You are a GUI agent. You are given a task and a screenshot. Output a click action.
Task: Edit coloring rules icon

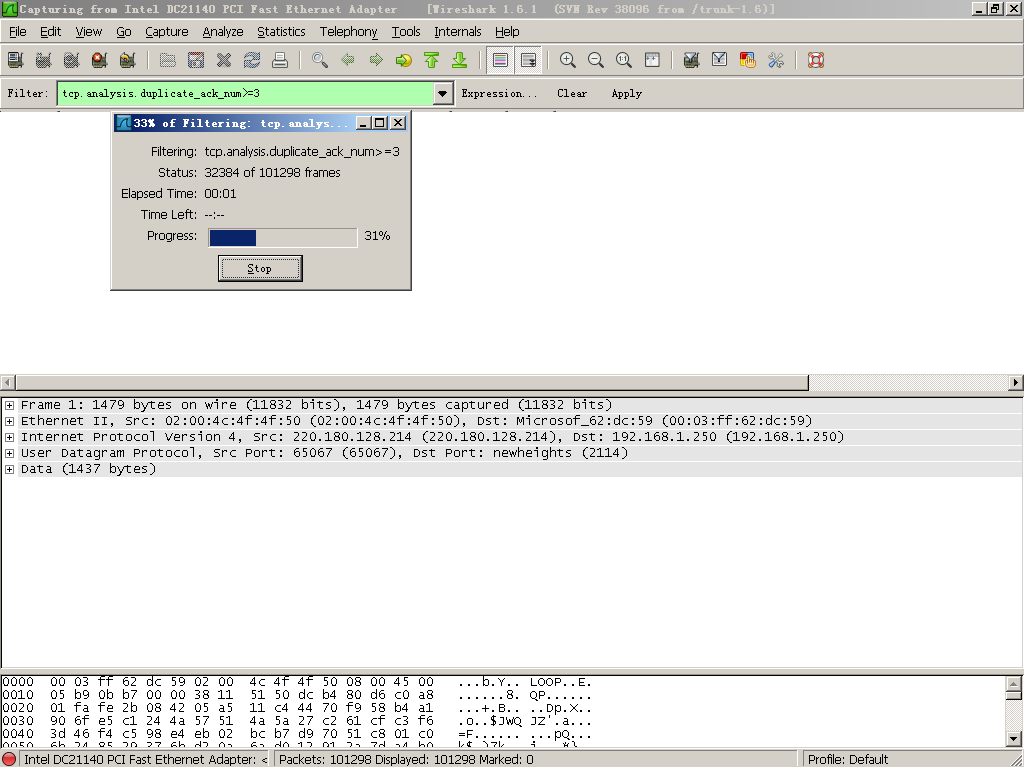click(748, 60)
